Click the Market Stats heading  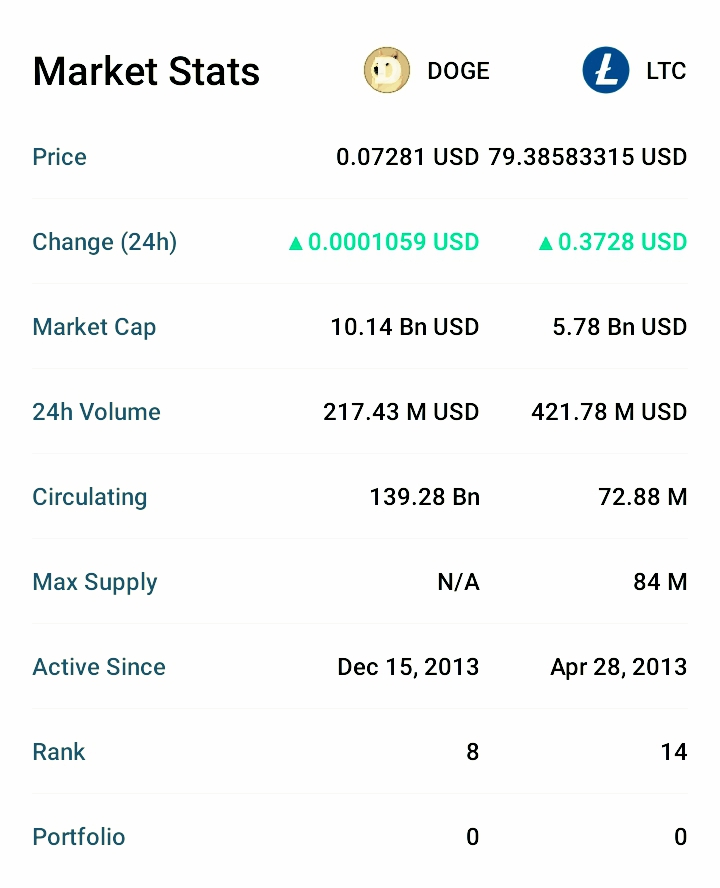(146, 71)
